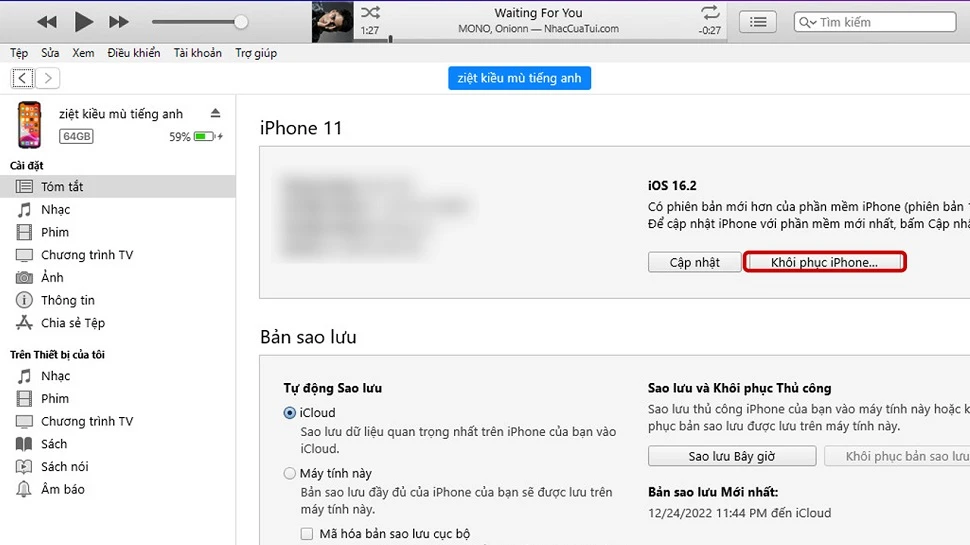This screenshot has height=545, width=970.
Task: Click the iPhone device icon in sidebar
Action: click(x=29, y=125)
